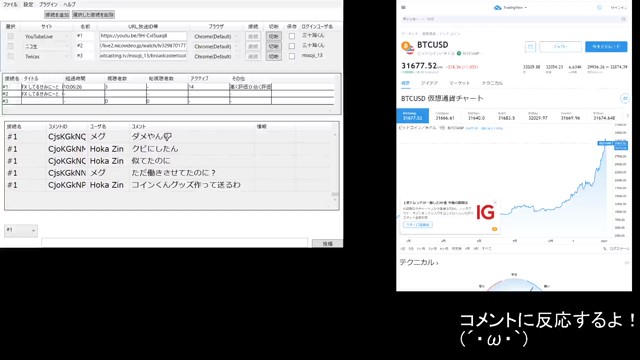Open the プラグイン menu

click(x=48, y=4)
